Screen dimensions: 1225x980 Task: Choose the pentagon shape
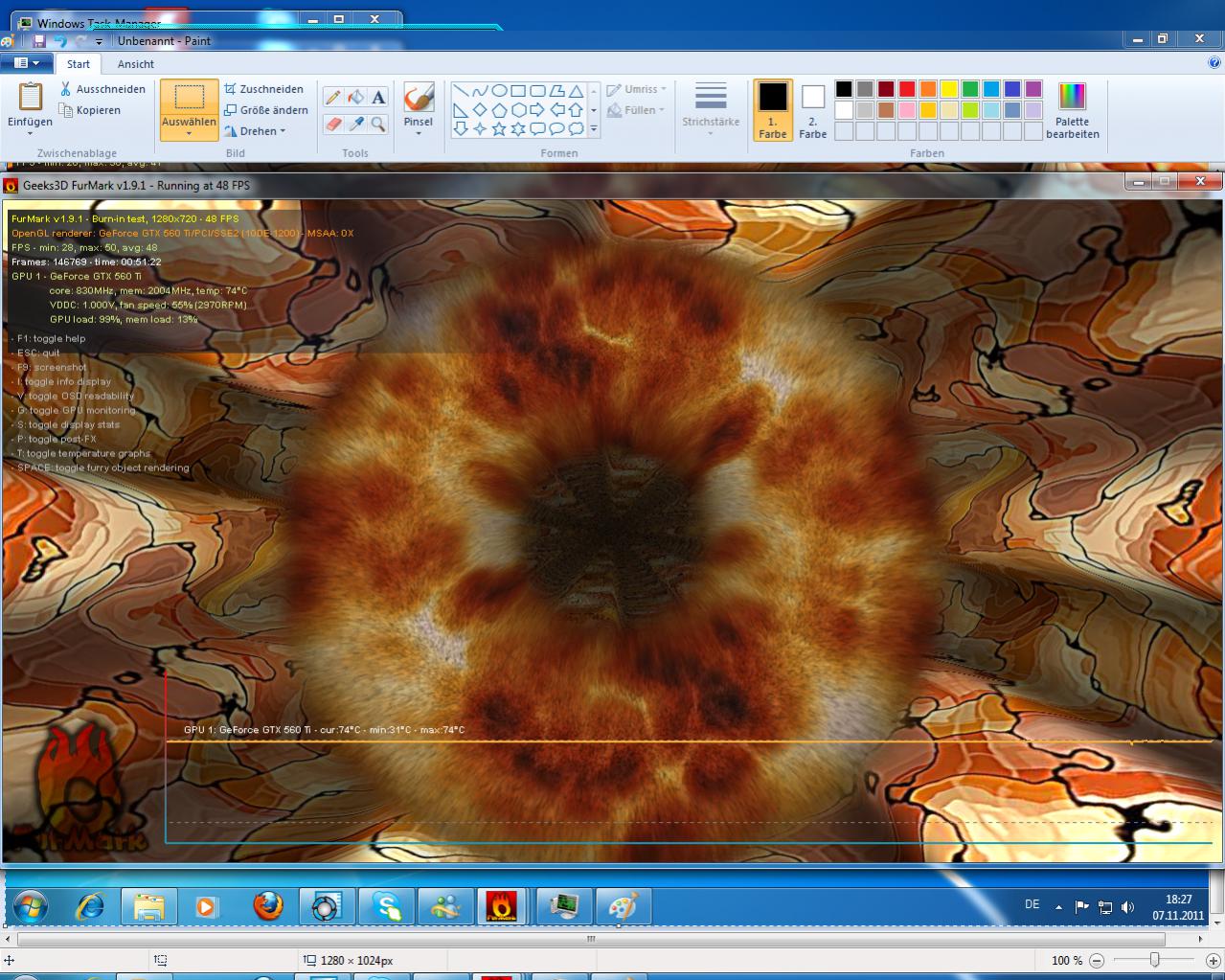click(x=499, y=110)
